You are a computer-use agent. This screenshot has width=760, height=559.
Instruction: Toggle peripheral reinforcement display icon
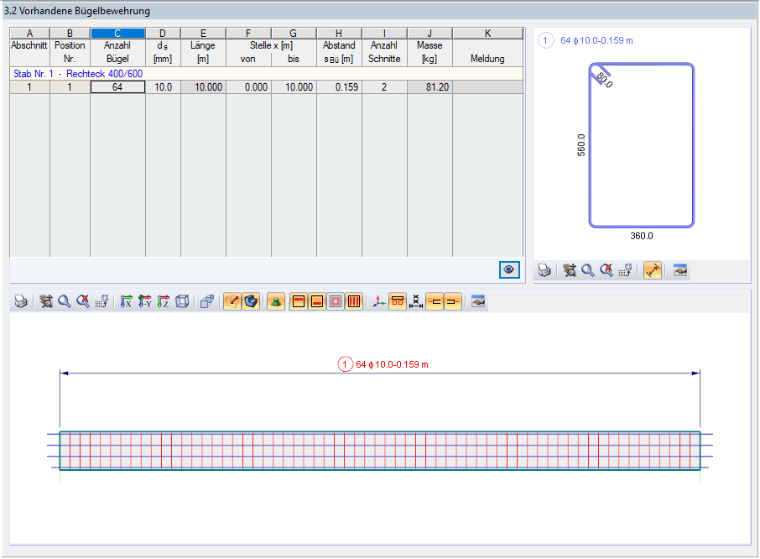335,302
